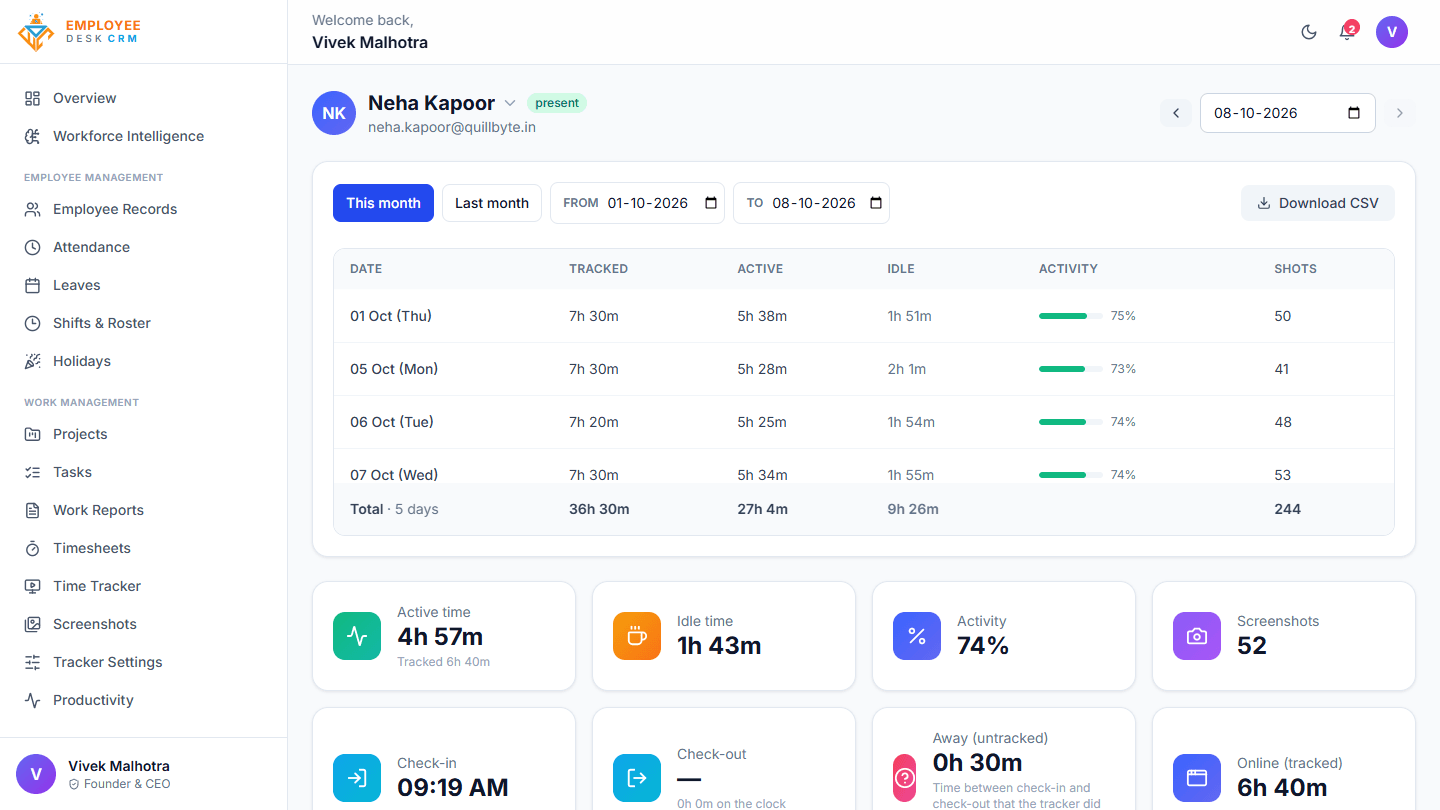Click the Active time pulse icon

(x=357, y=636)
